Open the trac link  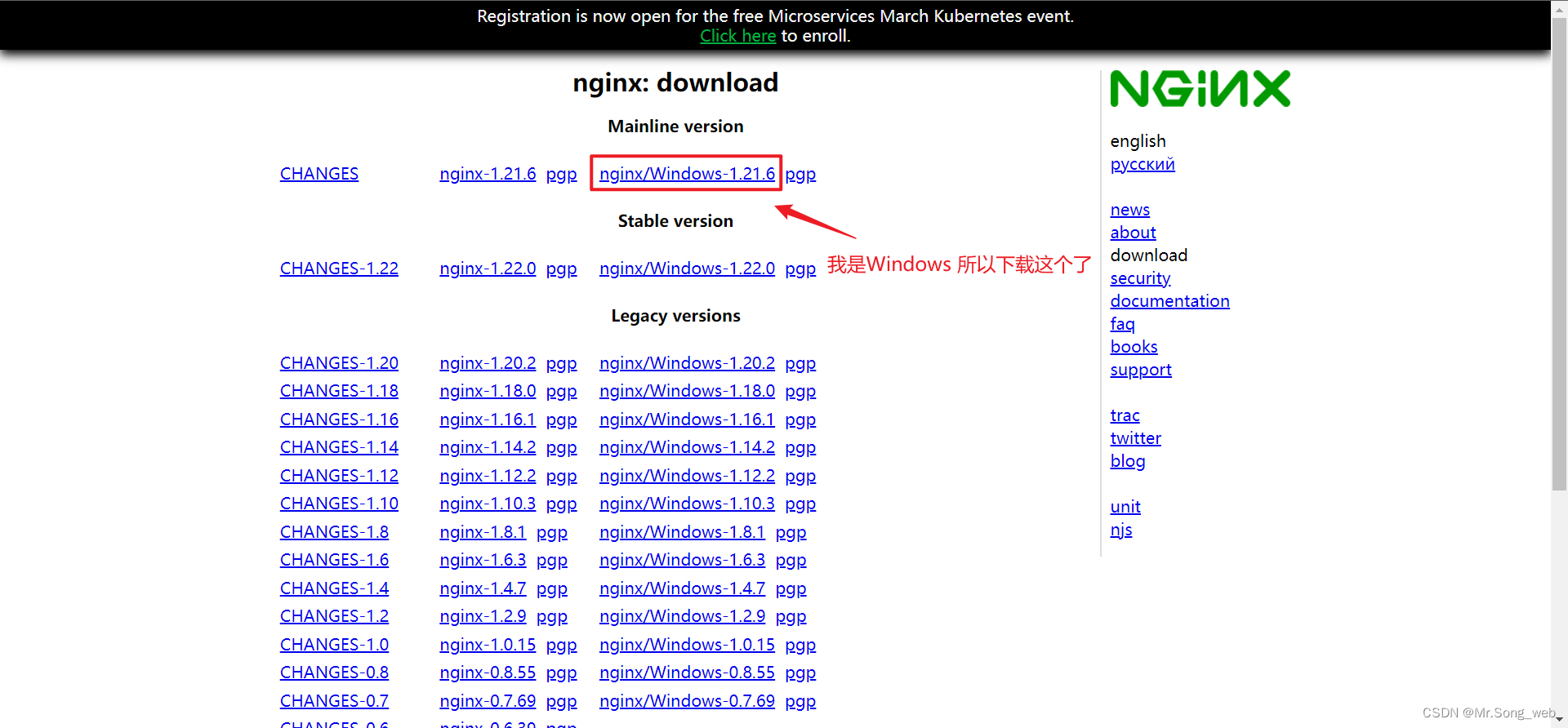tap(1125, 415)
